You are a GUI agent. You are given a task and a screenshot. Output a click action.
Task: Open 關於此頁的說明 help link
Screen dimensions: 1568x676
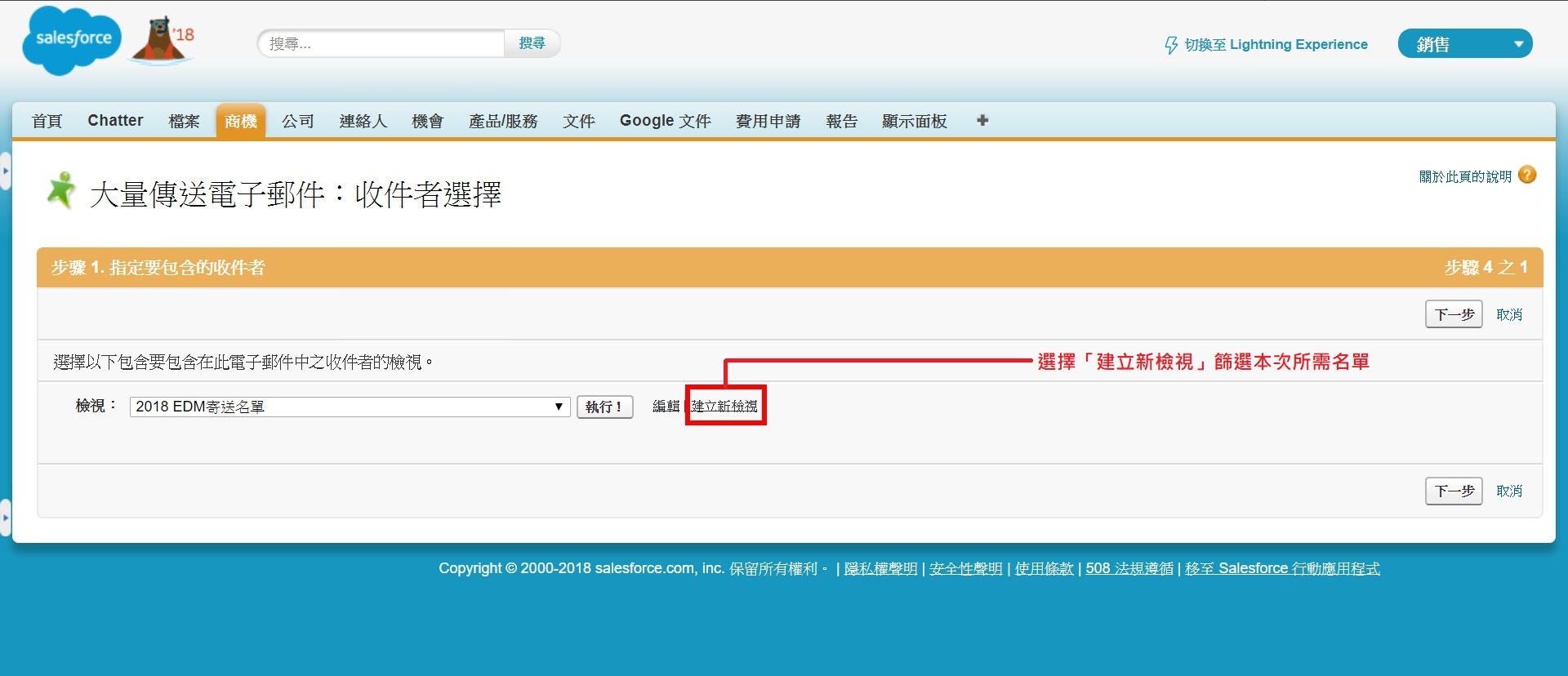(x=1465, y=176)
